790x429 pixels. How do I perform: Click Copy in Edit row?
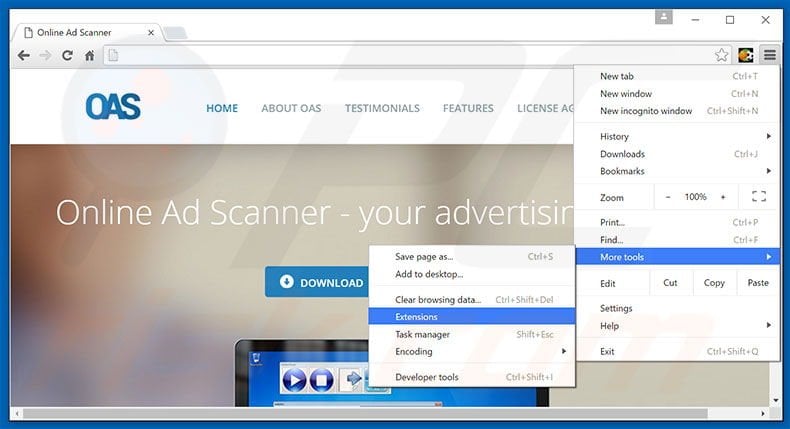pos(714,283)
